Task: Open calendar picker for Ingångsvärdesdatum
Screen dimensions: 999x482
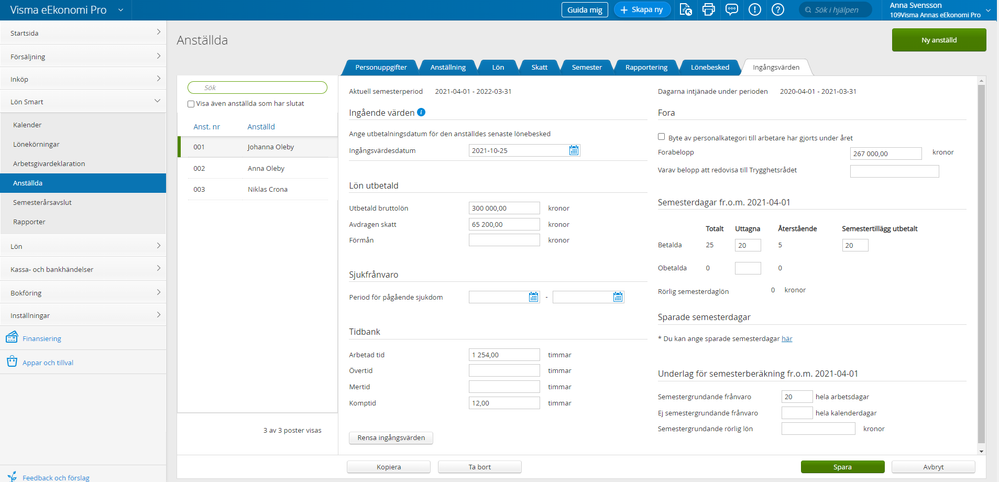Action: [x=574, y=151]
